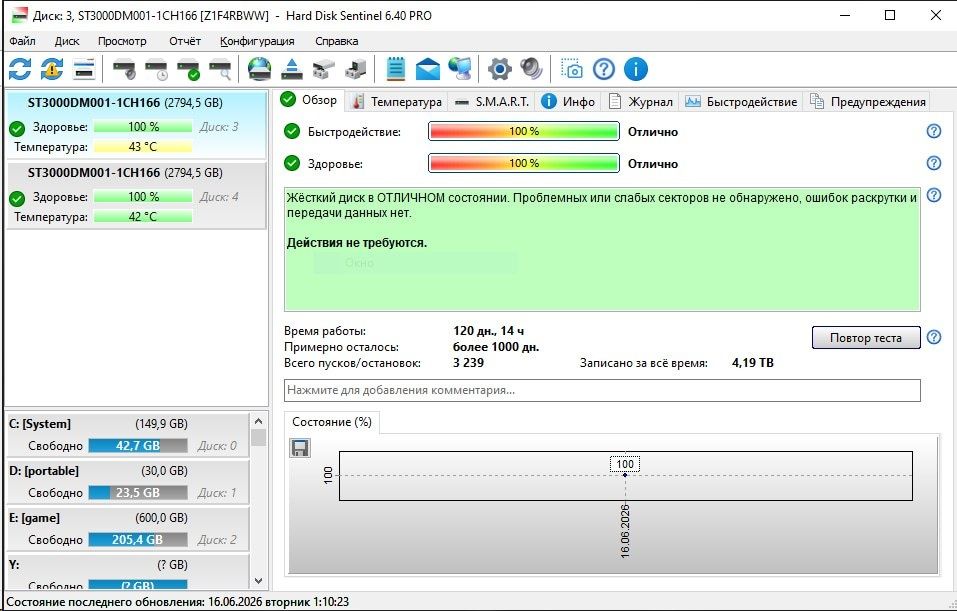Click the status bar last update text
957x611 pixels.
178,602
